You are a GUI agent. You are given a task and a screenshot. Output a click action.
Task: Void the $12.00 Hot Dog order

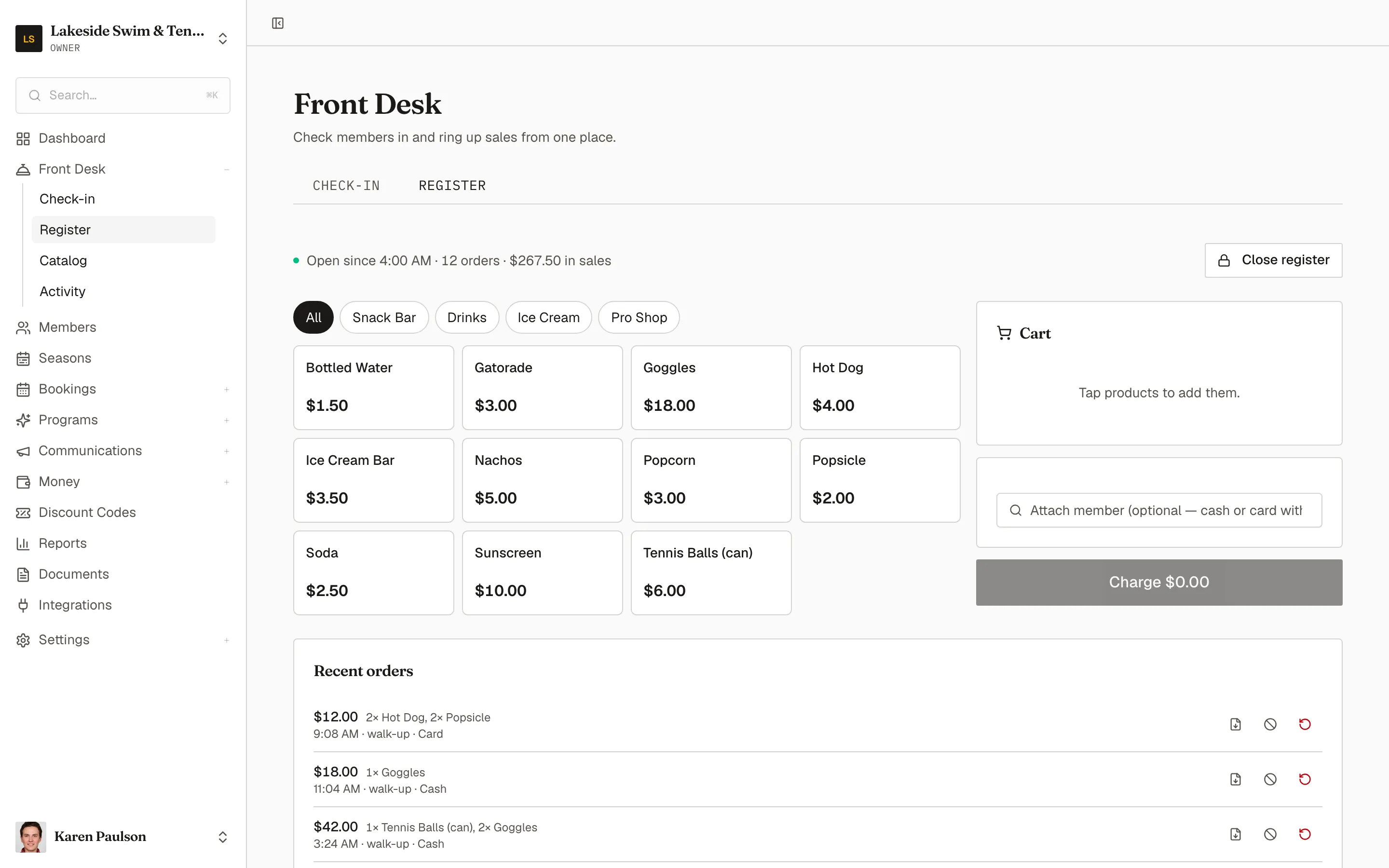[1270, 724]
